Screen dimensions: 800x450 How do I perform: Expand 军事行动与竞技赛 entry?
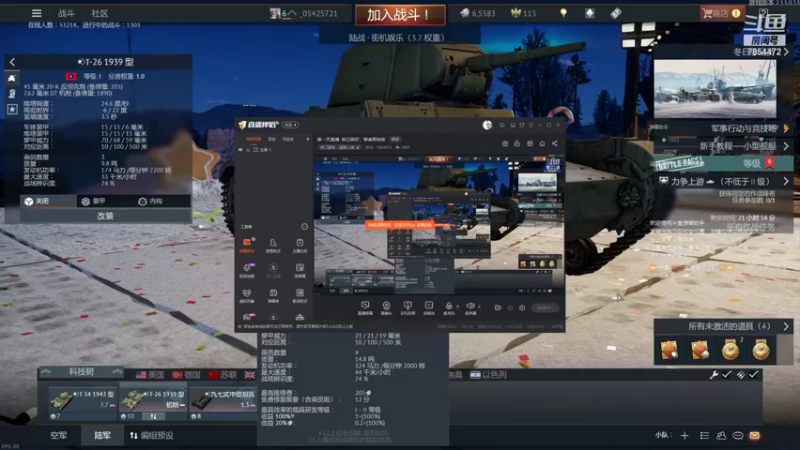[x=721, y=129]
